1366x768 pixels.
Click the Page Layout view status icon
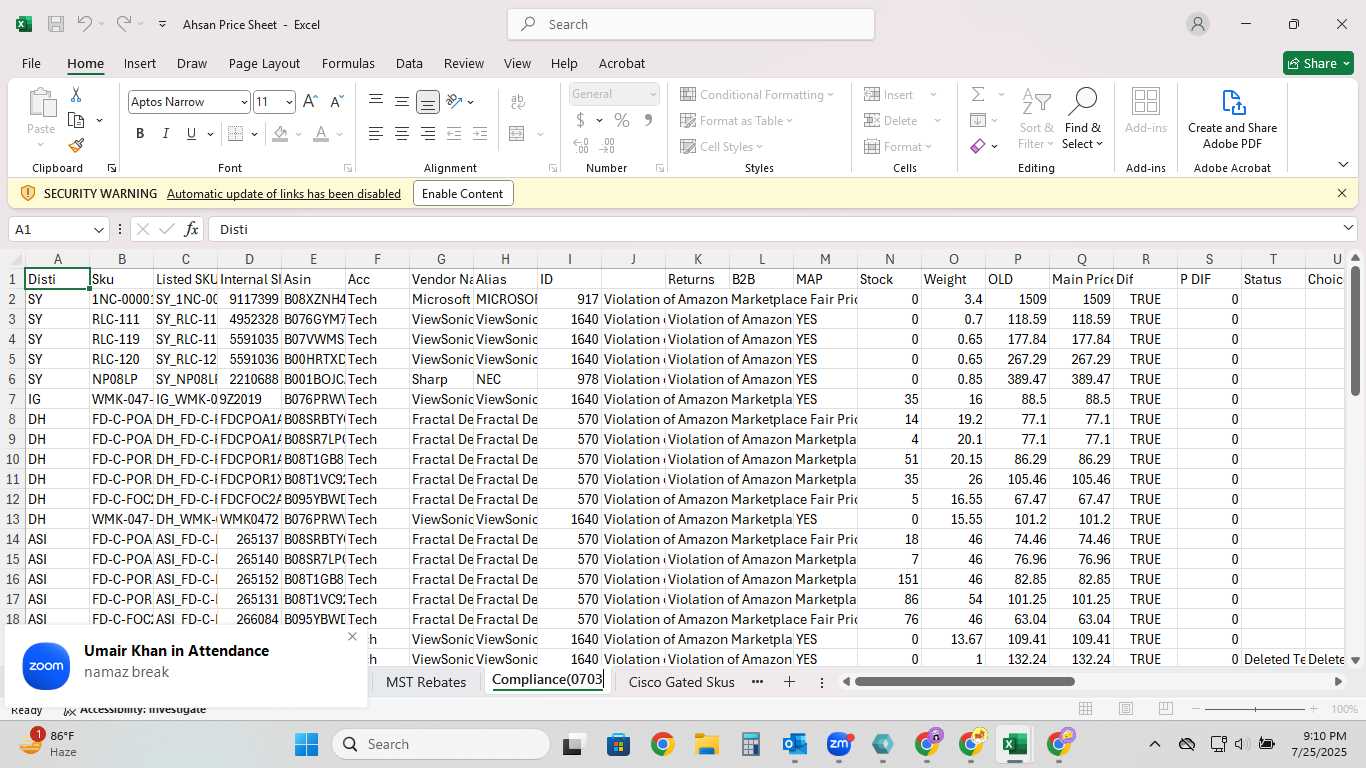click(1126, 709)
